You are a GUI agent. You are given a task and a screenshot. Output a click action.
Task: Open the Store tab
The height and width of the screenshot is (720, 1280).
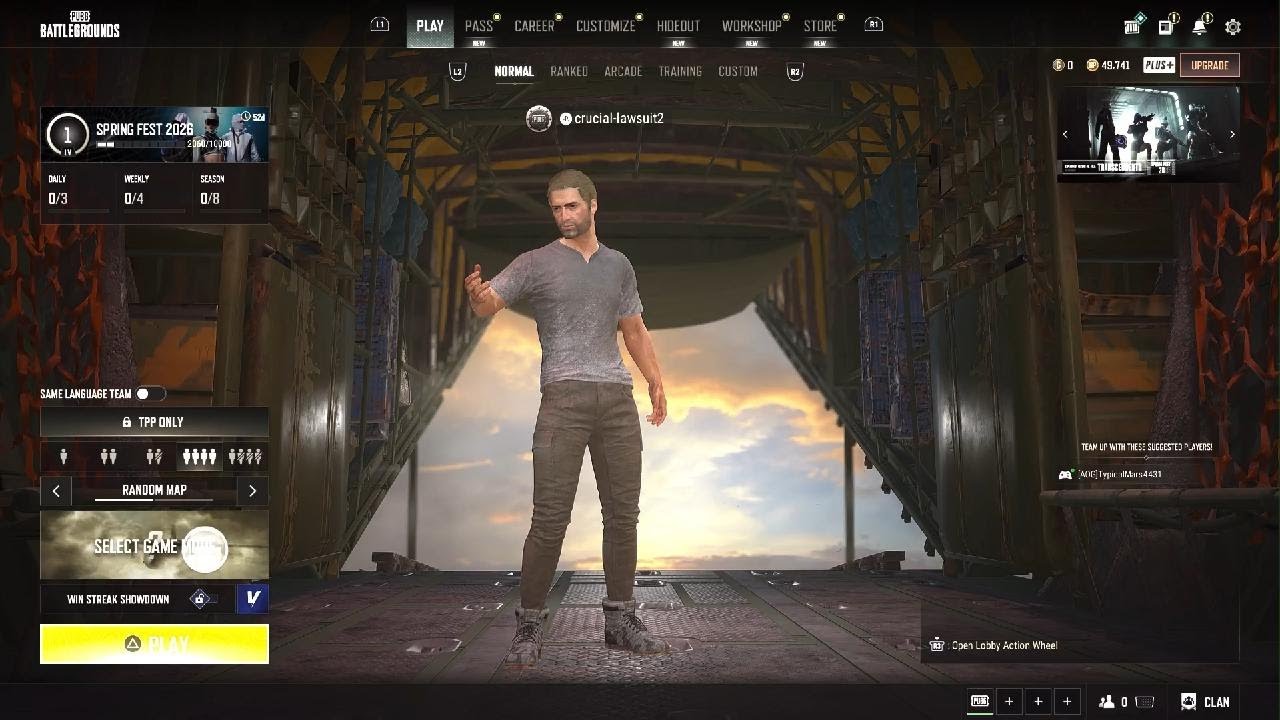[821, 26]
